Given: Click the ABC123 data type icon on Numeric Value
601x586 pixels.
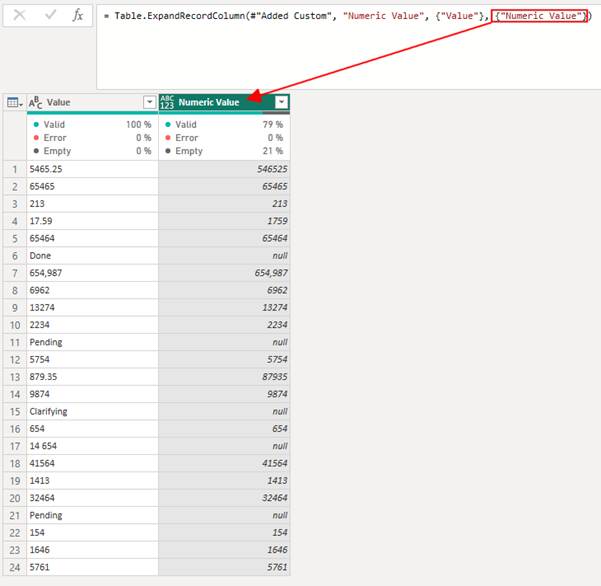Looking at the screenshot, I should tap(166, 102).
